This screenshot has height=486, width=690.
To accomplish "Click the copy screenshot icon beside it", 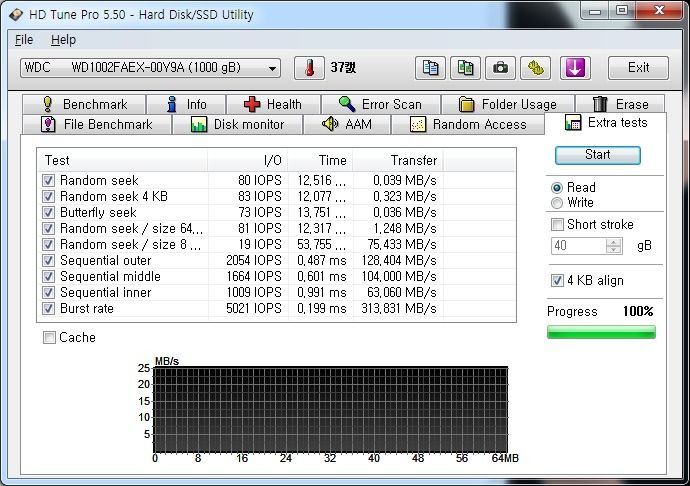I will pos(465,68).
